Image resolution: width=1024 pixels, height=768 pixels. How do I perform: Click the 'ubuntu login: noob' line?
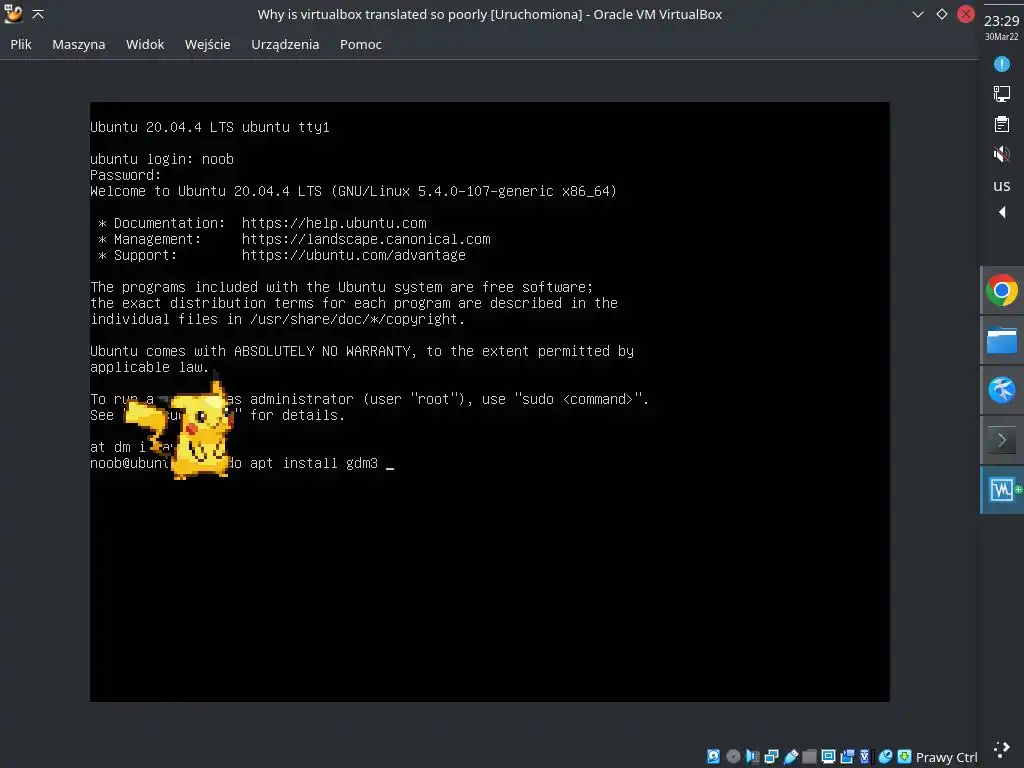pyautogui.click(x=162, y=159)
